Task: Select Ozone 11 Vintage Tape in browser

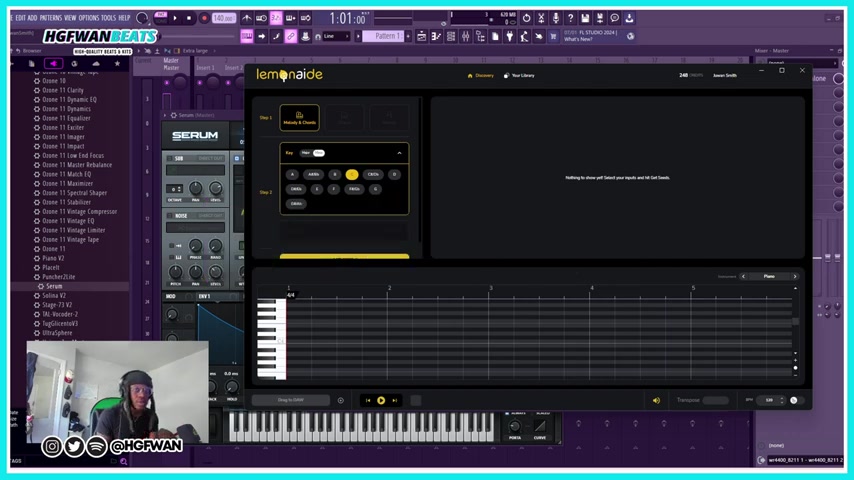Action: tap(70, 240)
